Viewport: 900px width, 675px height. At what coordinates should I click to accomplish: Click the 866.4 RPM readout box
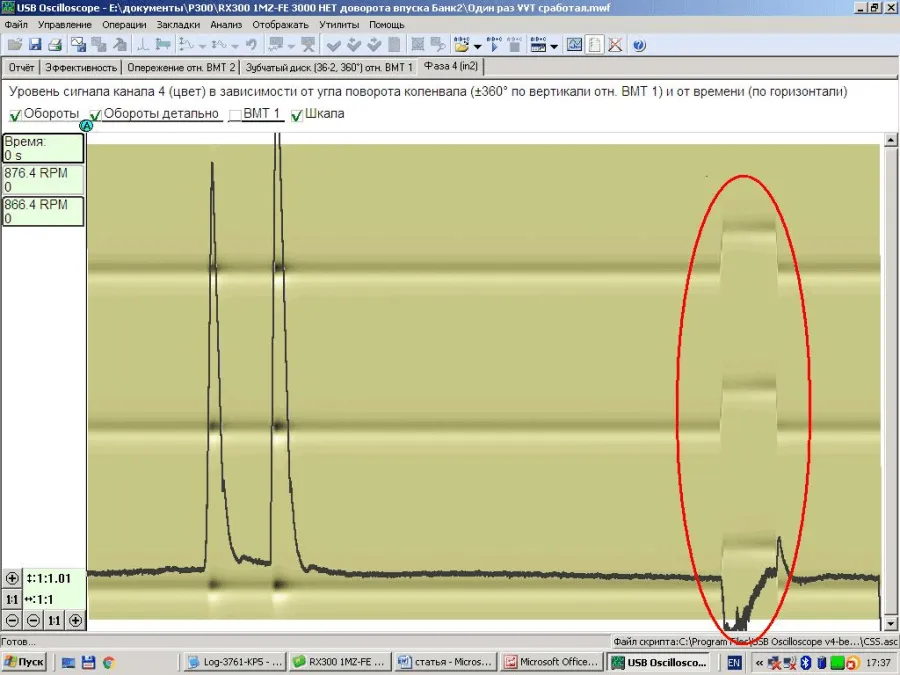pos(44,211)
